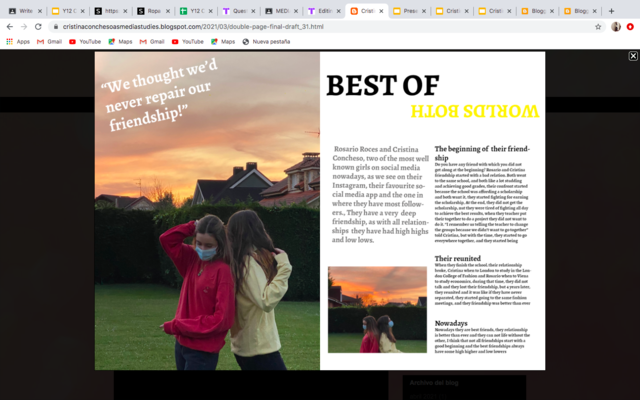Close the https tab
Image resolution: width=640 pixels, height=400 pixels.
[125, 11]
